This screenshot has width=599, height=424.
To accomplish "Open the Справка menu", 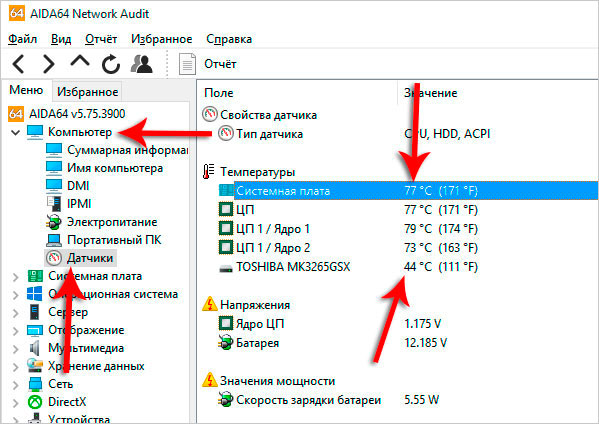I will 229,39.
